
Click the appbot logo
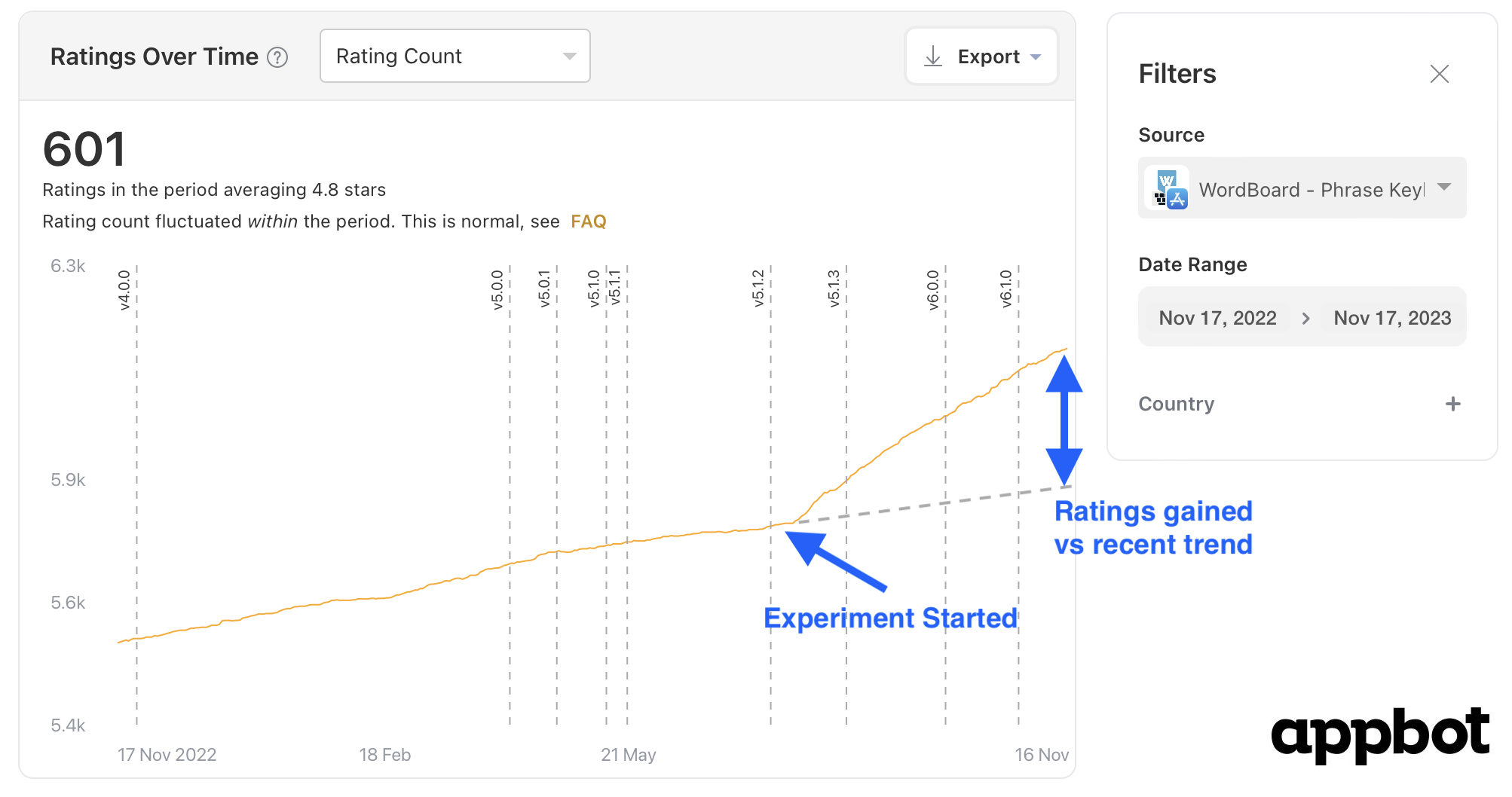click(x=1379, y=734)
